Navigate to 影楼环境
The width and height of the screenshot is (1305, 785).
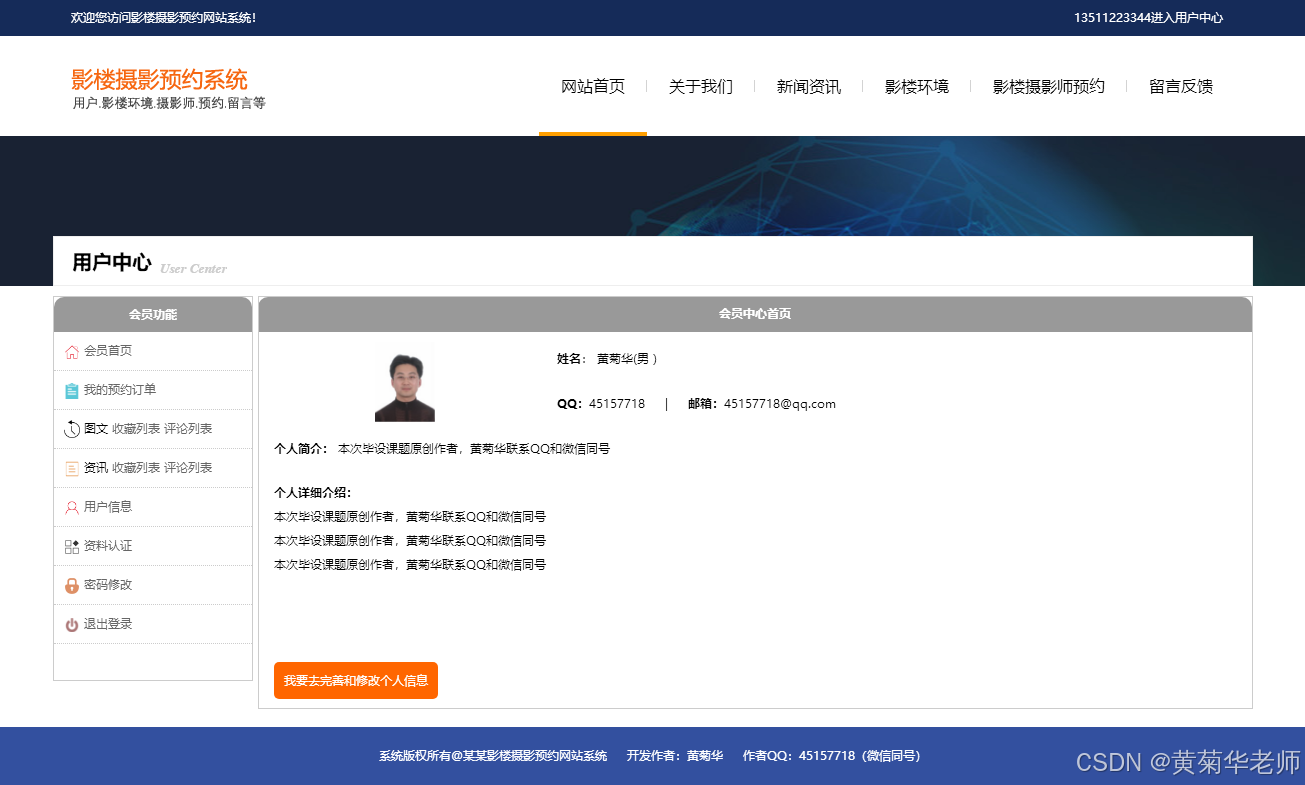click(x=916, y=86)
